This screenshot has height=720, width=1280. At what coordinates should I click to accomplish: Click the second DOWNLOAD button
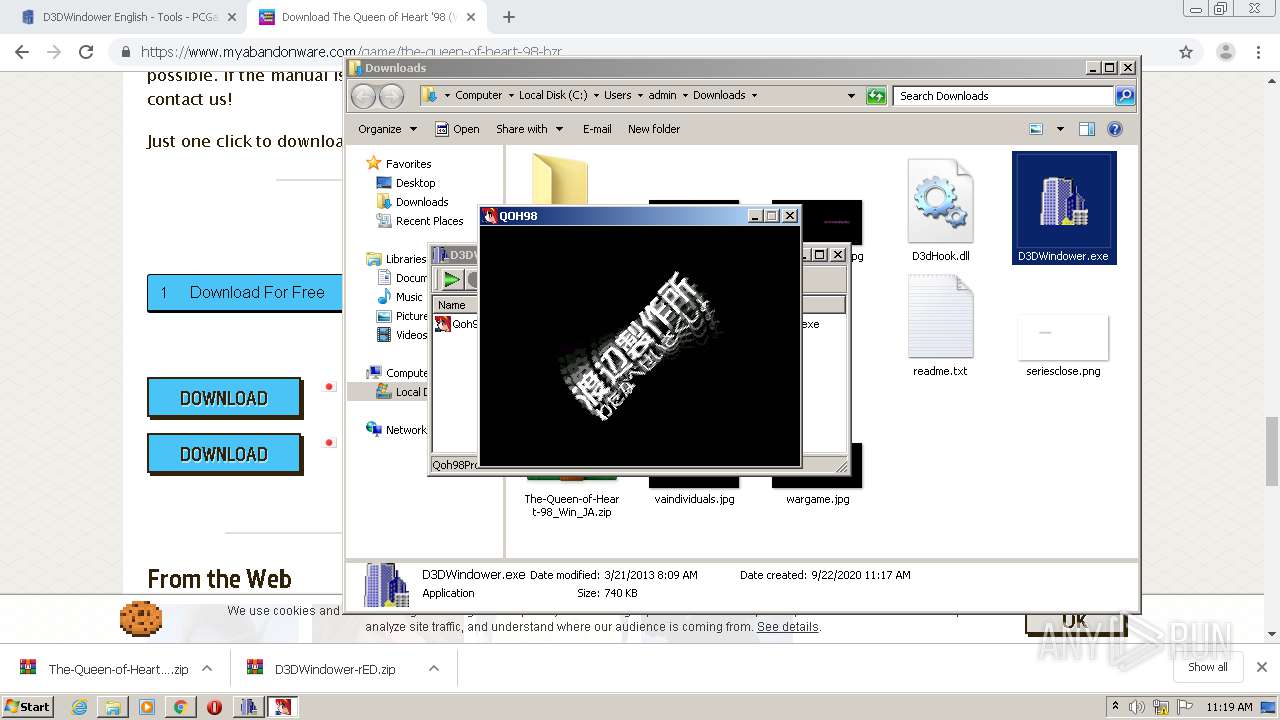point(224,454)
